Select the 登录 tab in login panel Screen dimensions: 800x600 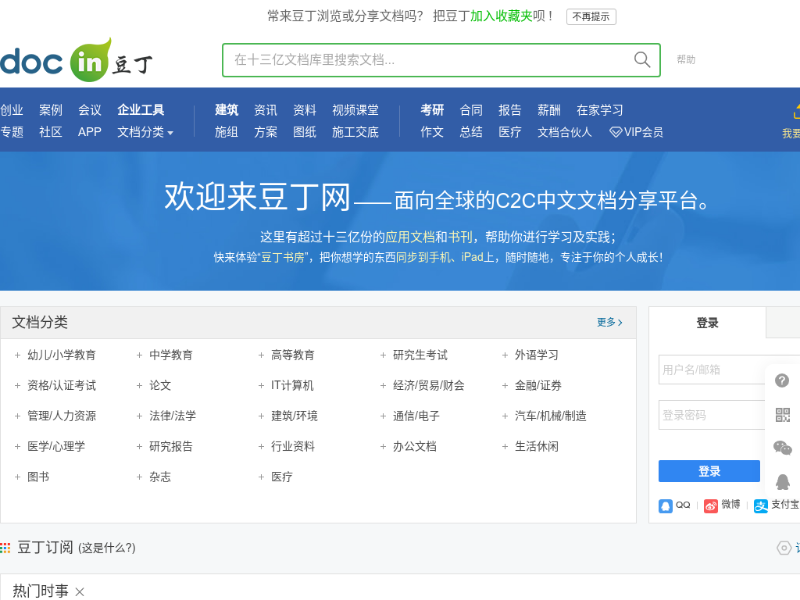[707, 322]
